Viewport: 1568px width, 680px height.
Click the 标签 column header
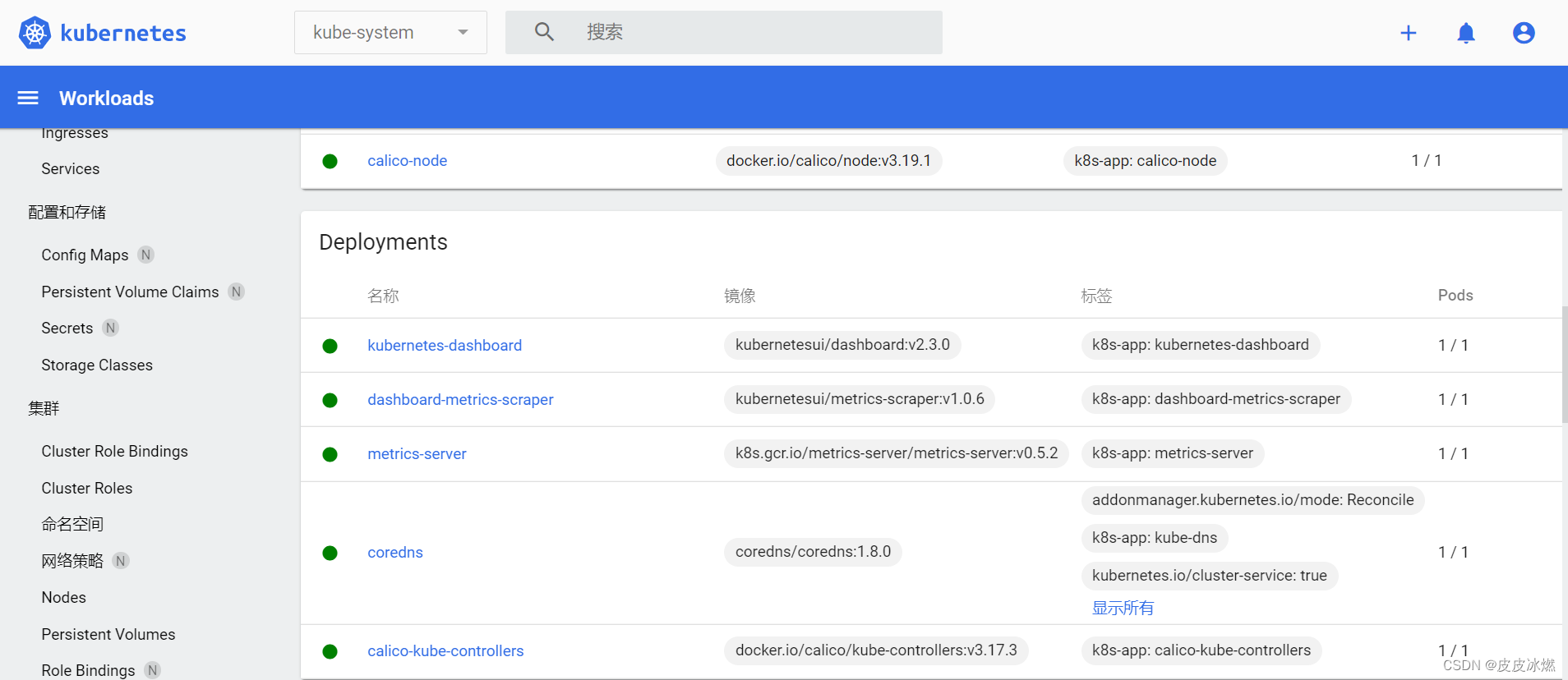pyautogui.click(x=1096, y=296)
